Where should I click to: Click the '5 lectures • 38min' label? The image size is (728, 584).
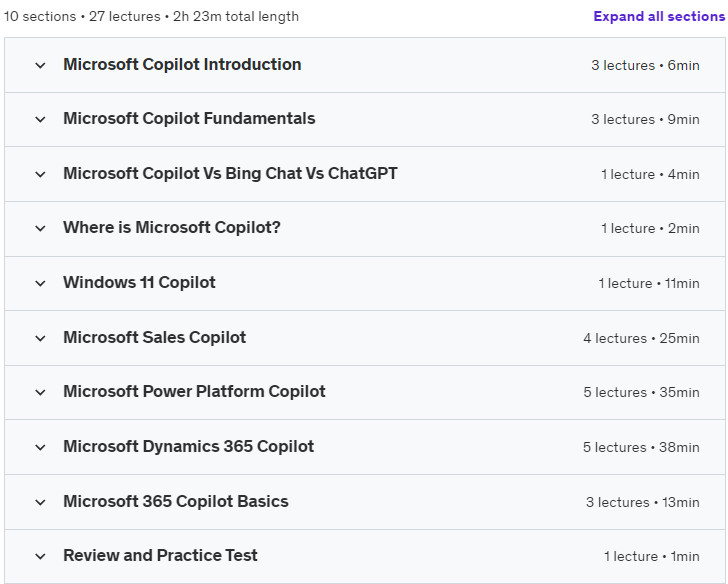641,448
